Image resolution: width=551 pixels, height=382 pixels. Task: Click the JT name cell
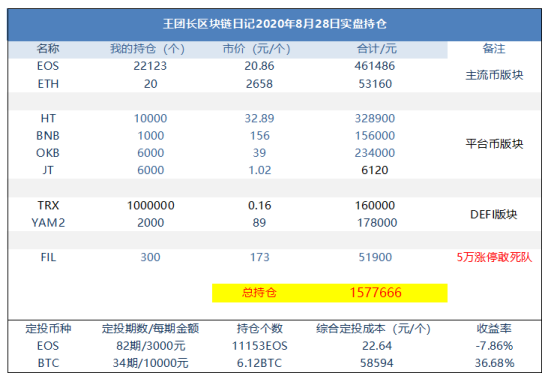coord(48,170)
